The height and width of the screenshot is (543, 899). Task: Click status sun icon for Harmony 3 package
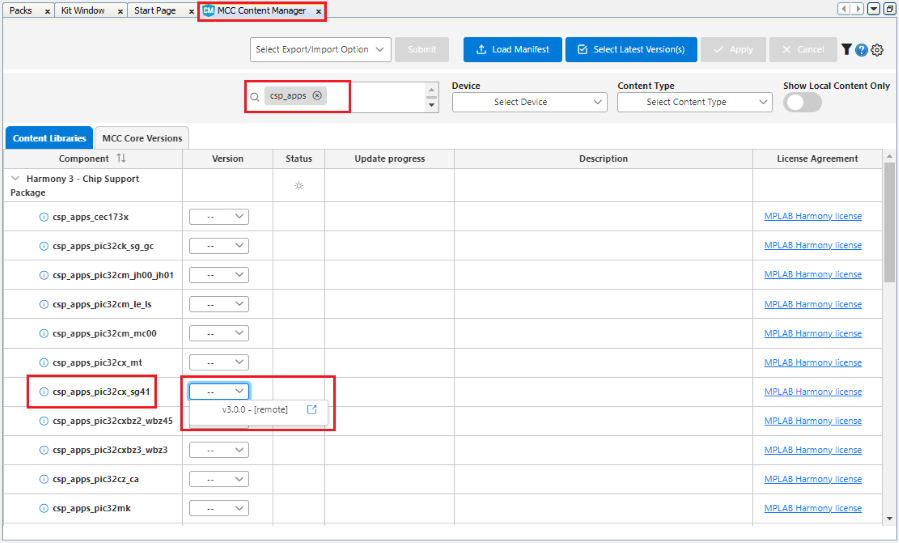[299, 186]
